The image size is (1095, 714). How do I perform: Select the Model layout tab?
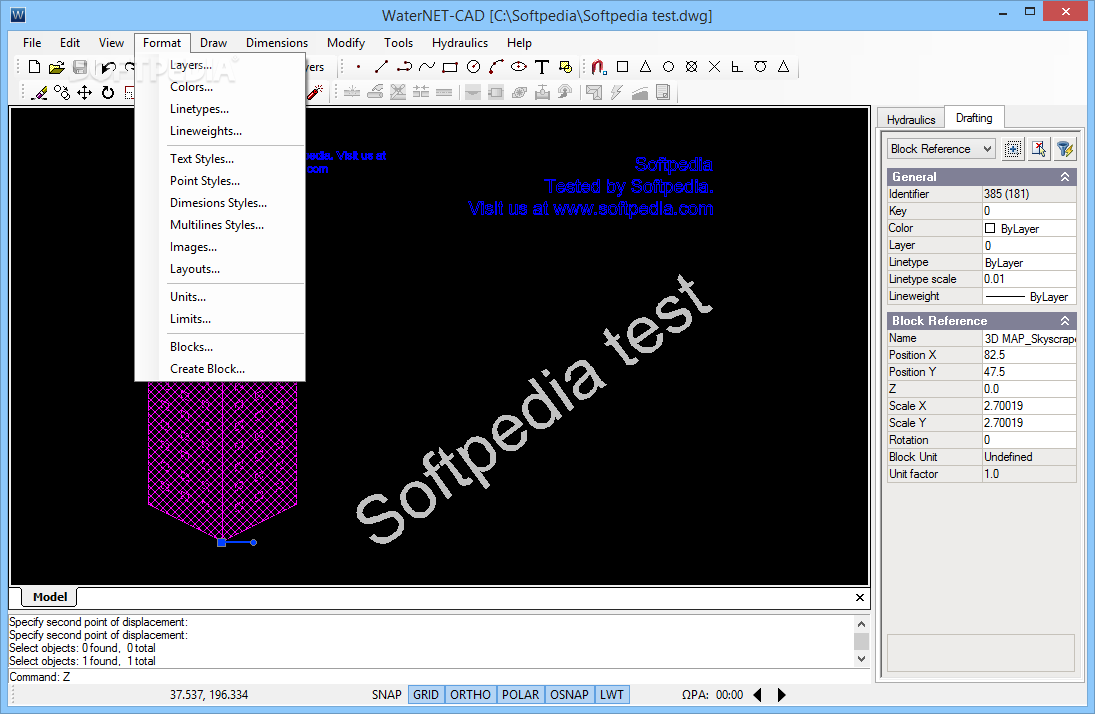50,597
